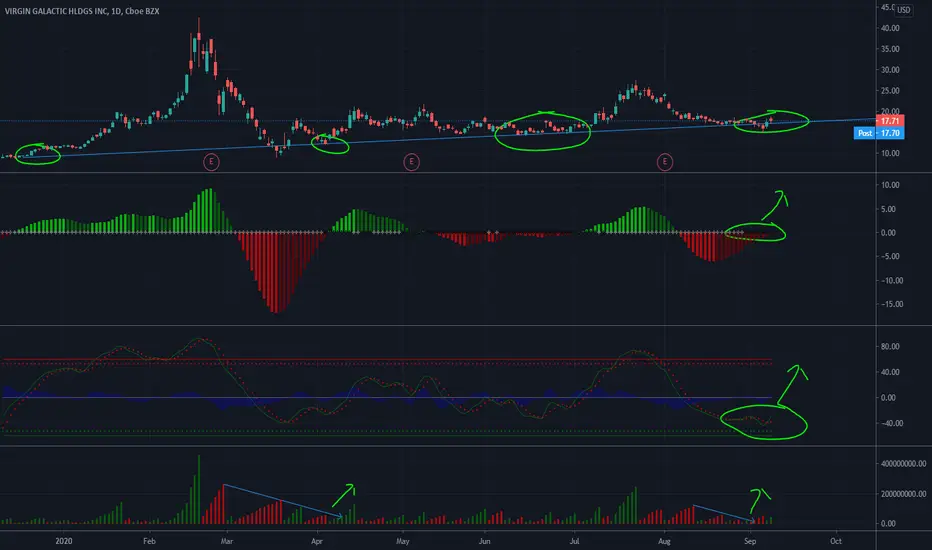Screen dimensions: 932x550
Task: Click the 400000000.00 volume scale label
Action: [x=903, y=463]
